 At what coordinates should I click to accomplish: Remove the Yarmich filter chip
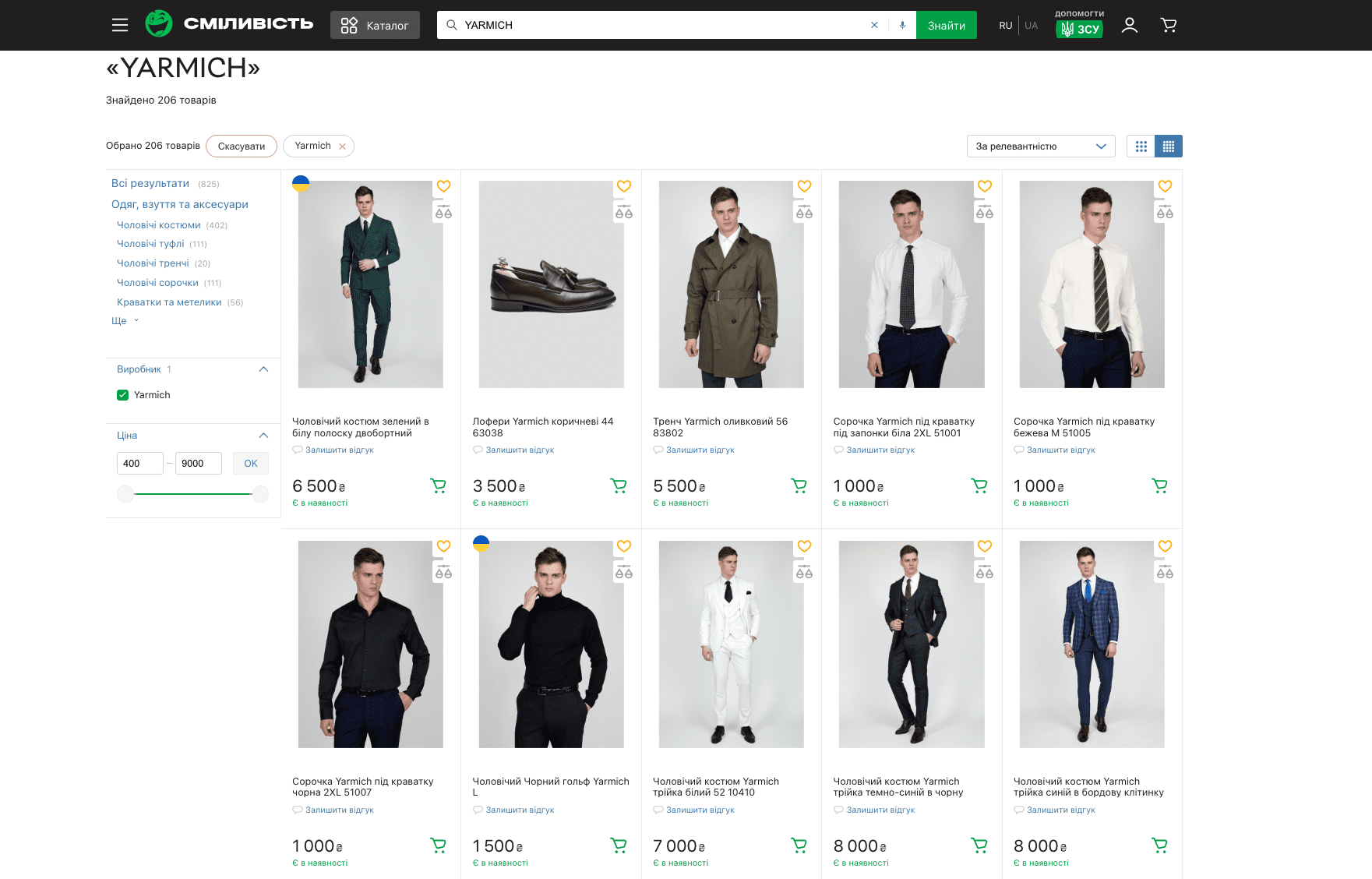(342, 146)
